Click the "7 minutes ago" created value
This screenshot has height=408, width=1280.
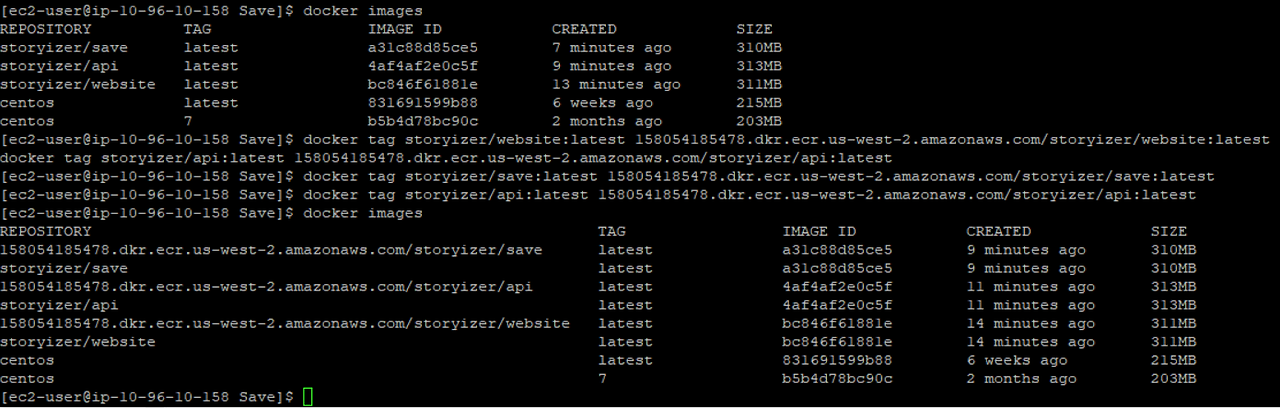[x=612, y=48]
